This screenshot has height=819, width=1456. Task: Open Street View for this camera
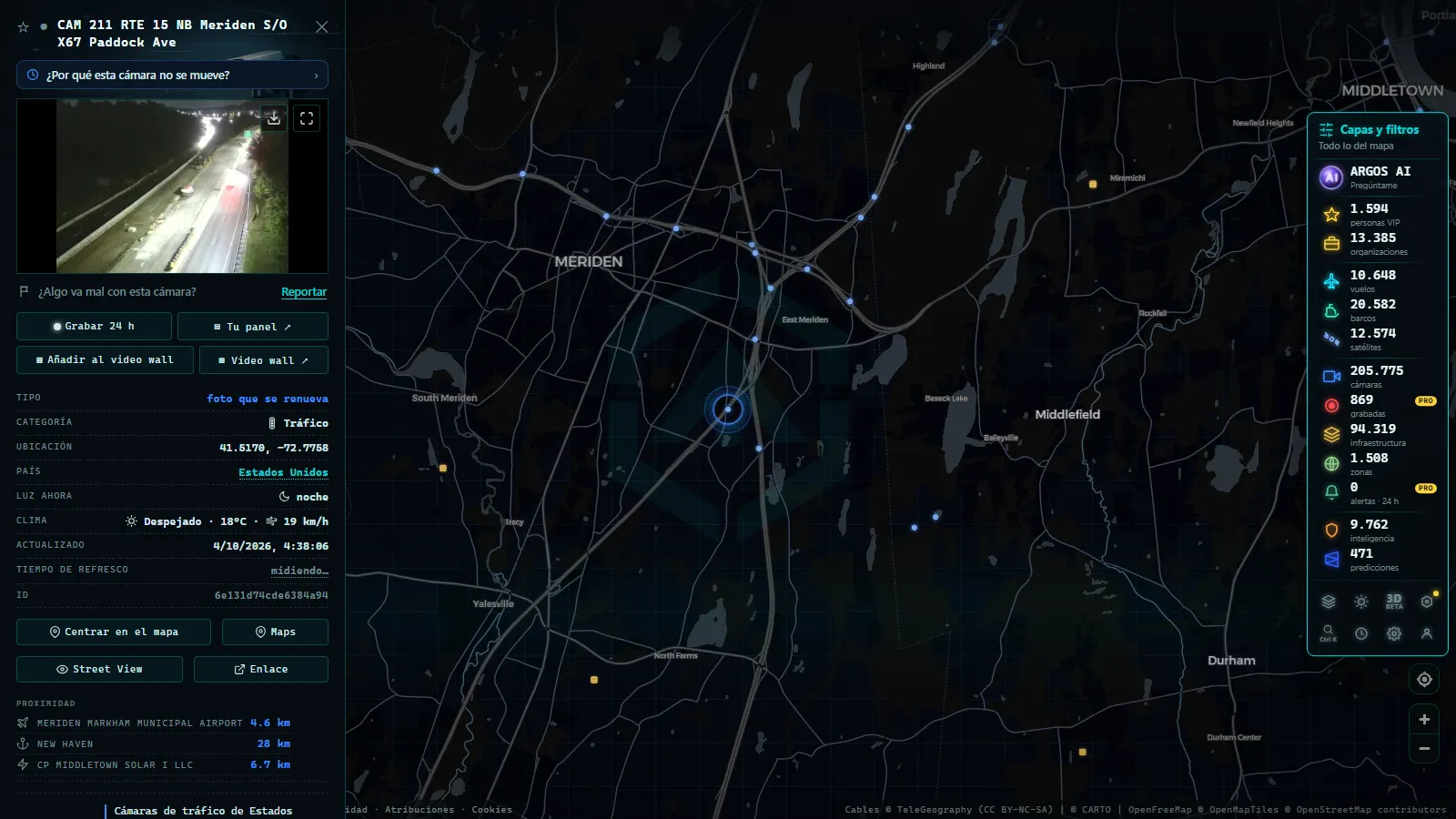[99, 669]
